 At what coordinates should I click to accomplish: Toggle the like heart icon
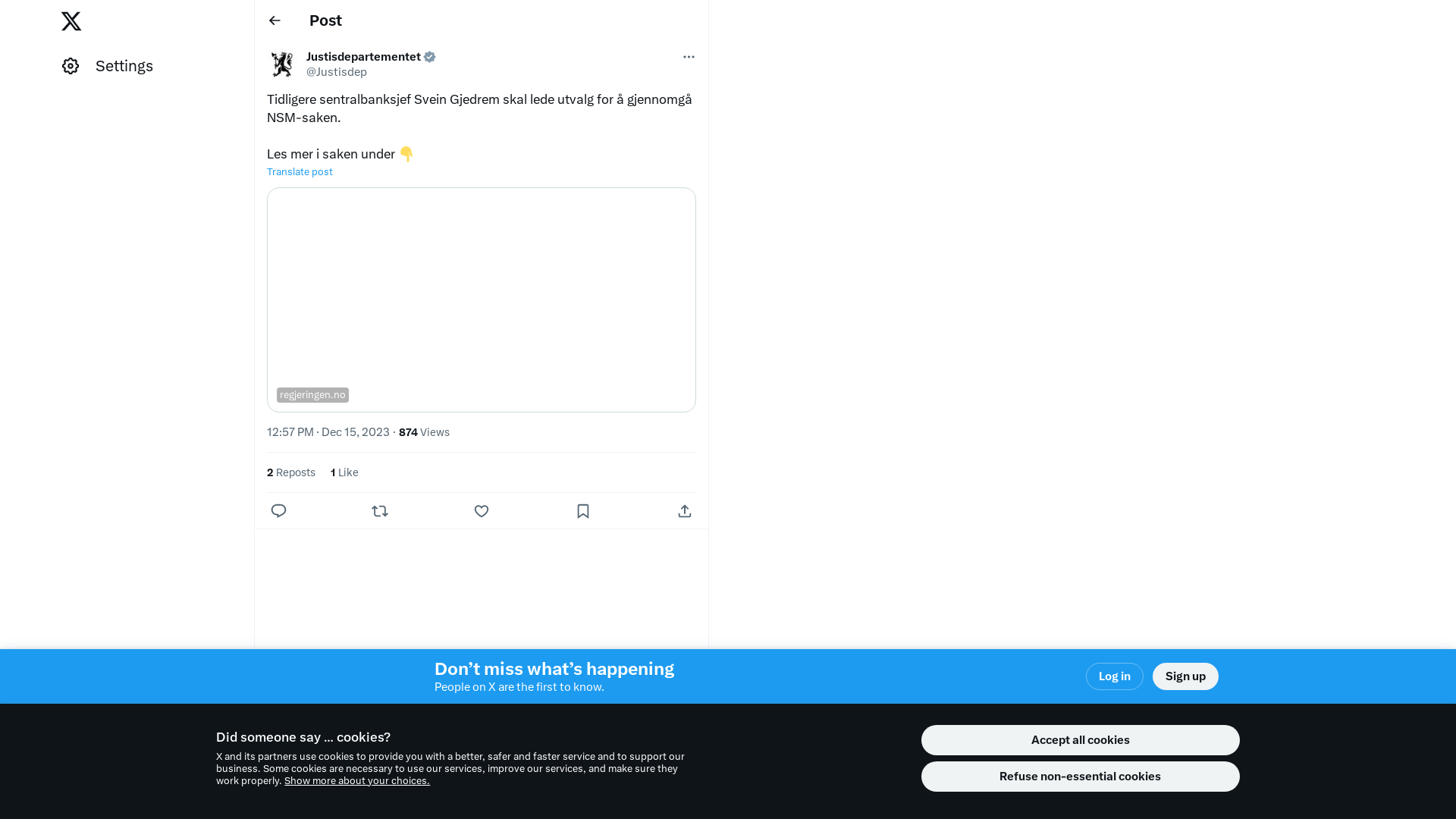click(482, 511)
